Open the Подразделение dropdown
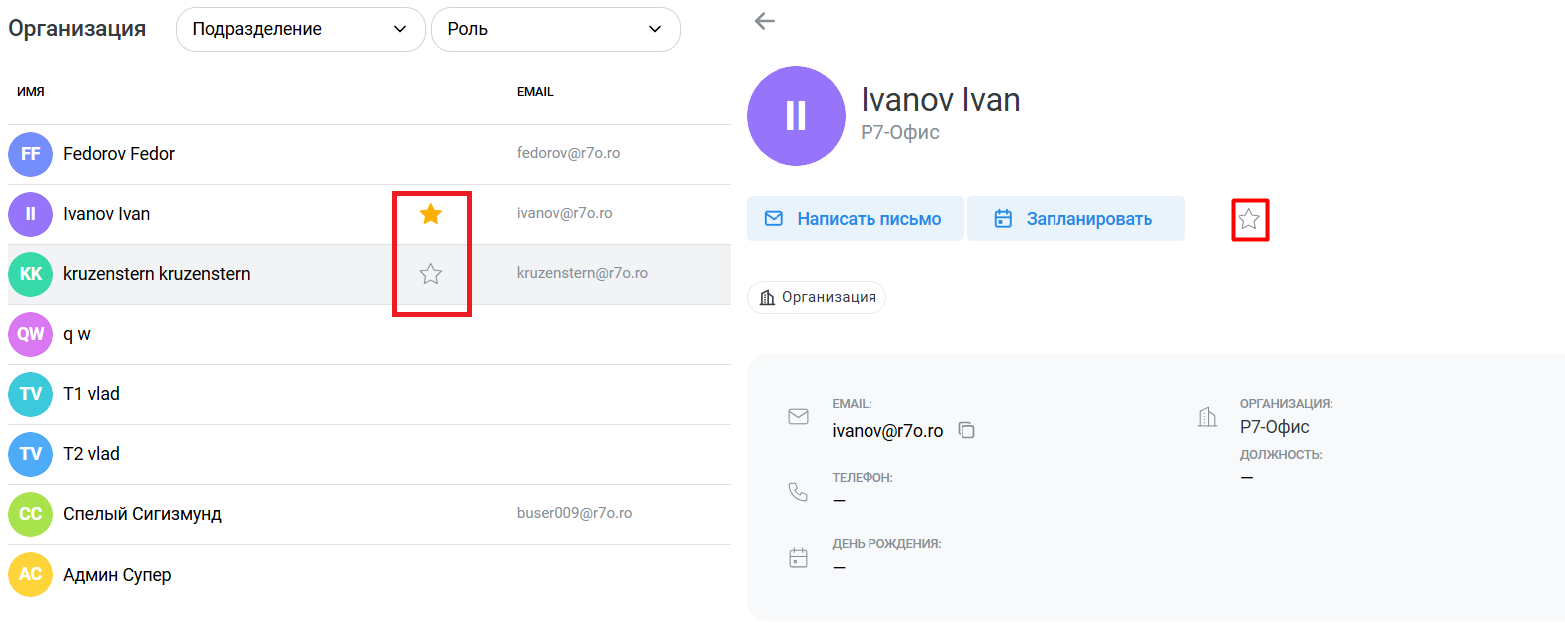This screenshot has width=1565, height=628. [301, 29]
